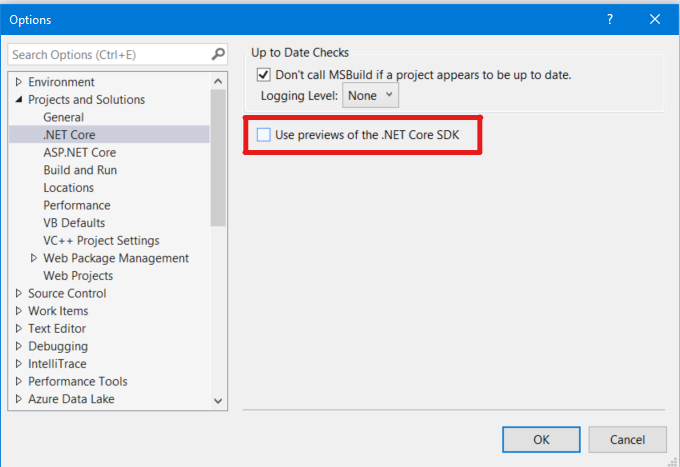The image size is (680, 467).
Task: Collapse Projects and Solutions node
Action: [18, 100]
